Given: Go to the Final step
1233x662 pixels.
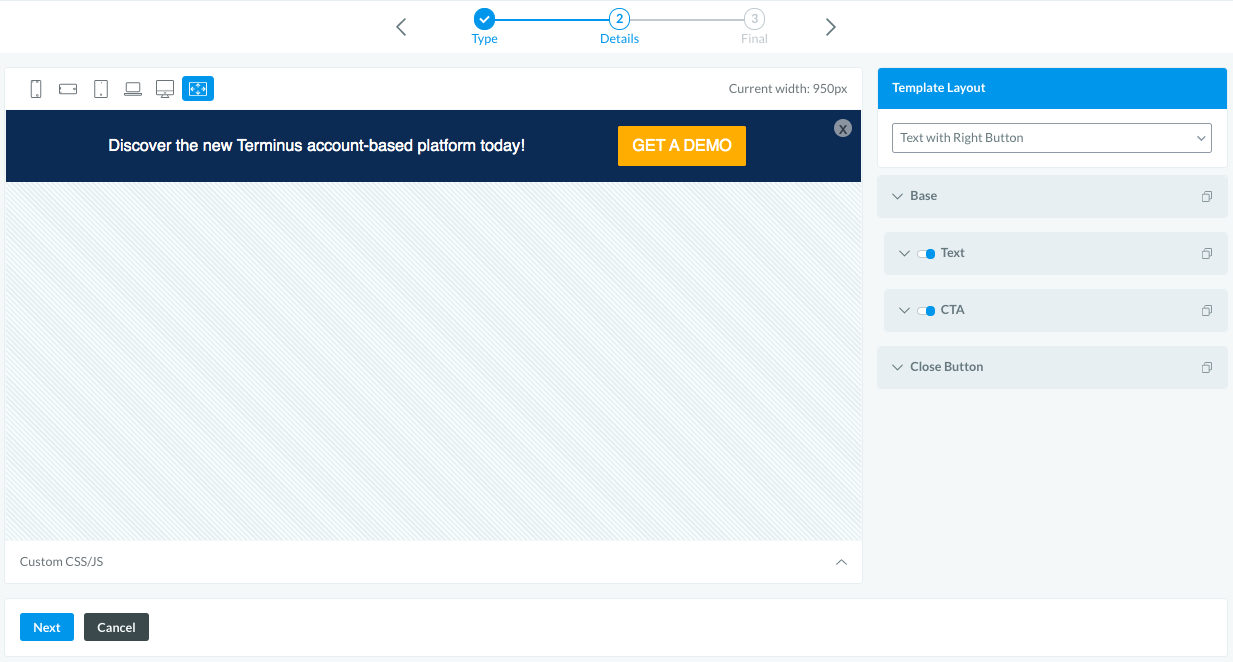Looking at the screenshot, I should click(755, 27).
